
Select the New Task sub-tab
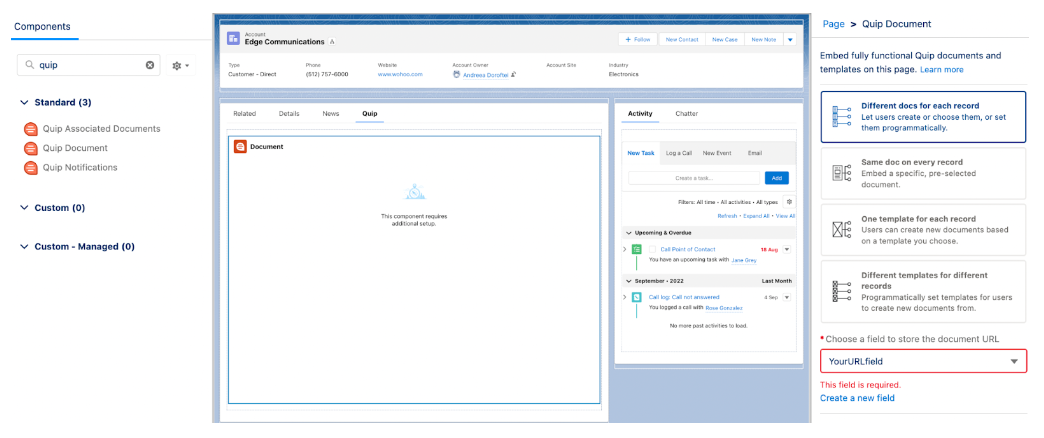[641, 152]
